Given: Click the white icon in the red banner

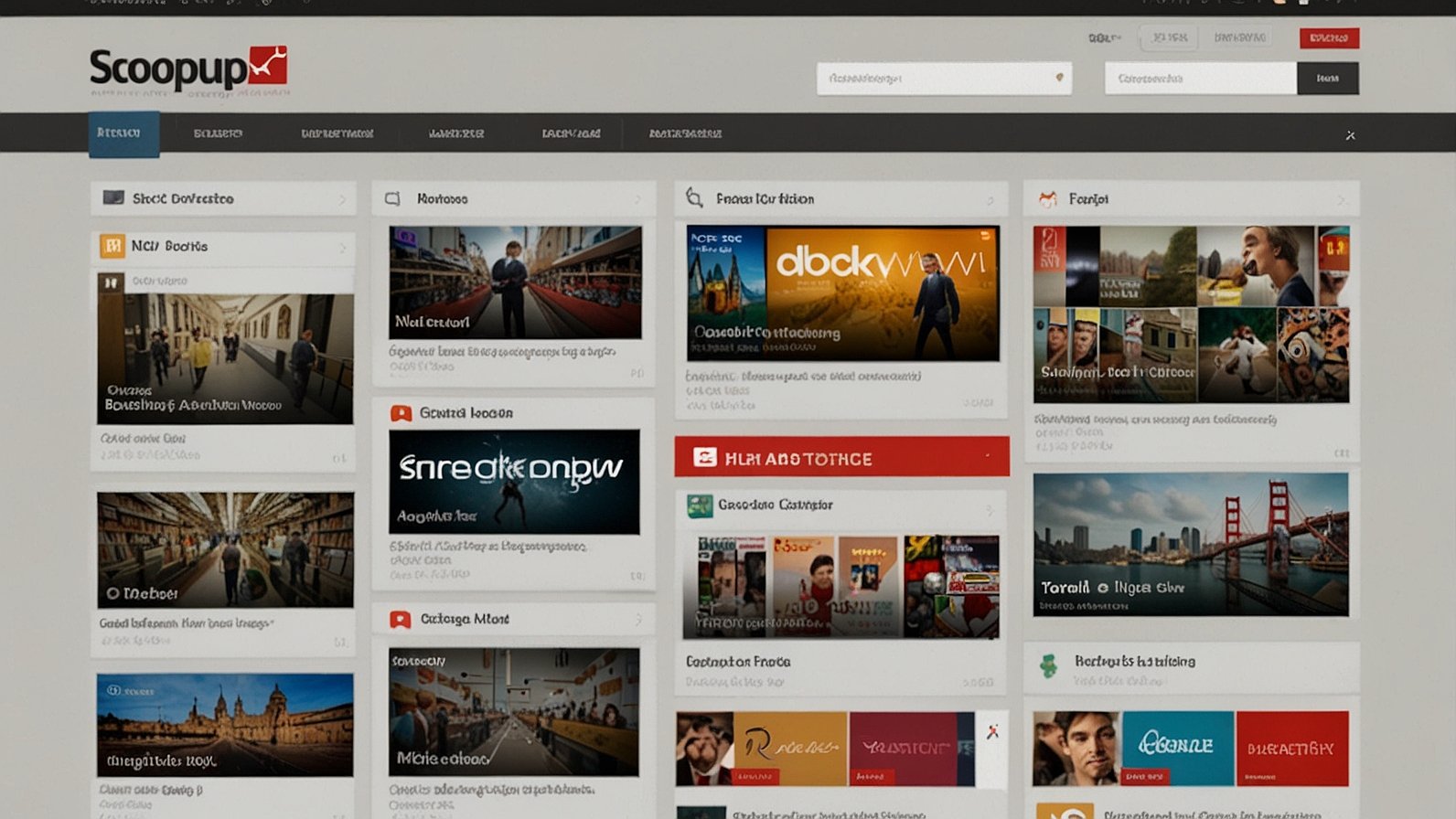Looking at the screenshot, I should point(704,458).
